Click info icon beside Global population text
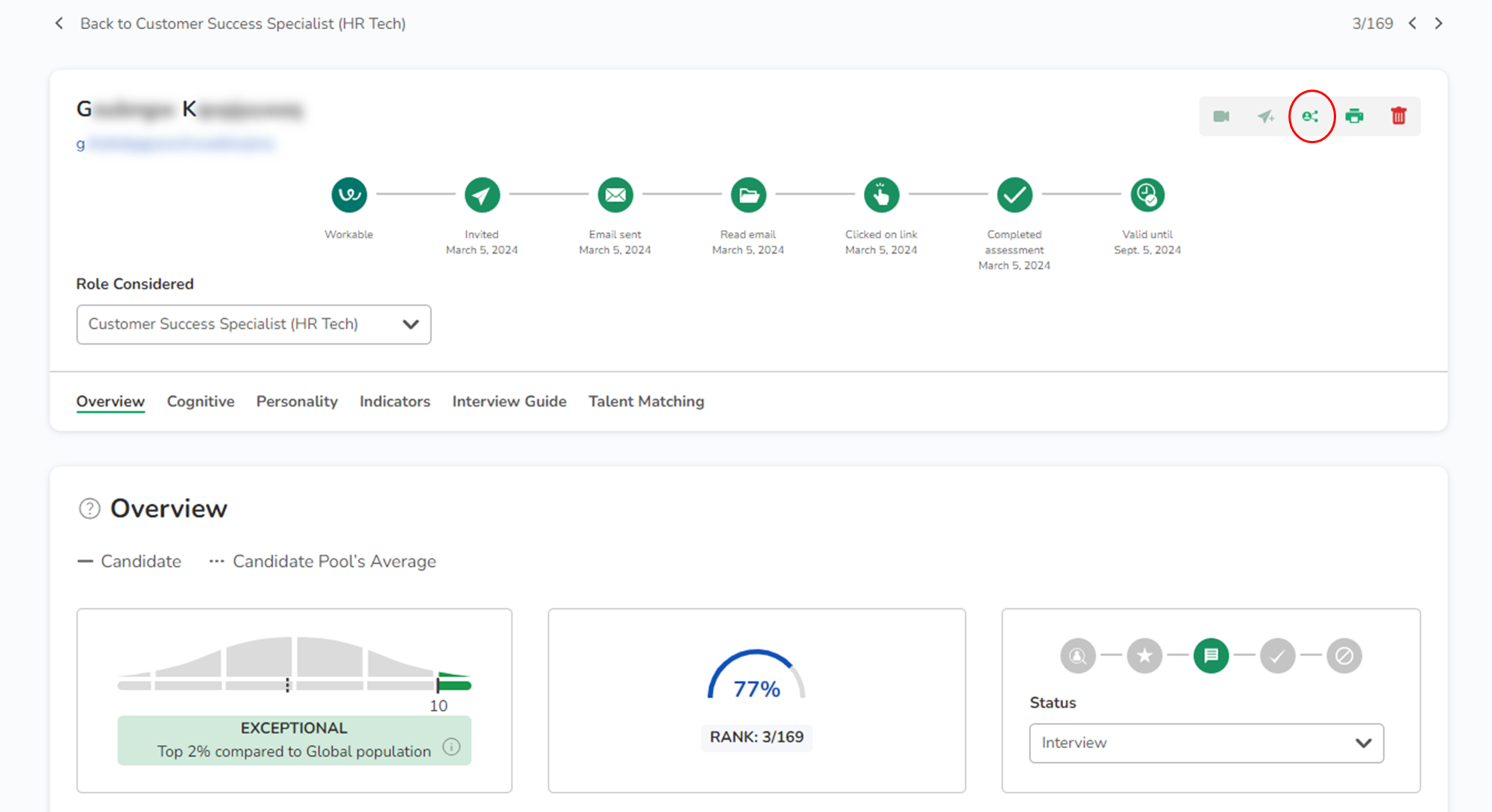 451,747
